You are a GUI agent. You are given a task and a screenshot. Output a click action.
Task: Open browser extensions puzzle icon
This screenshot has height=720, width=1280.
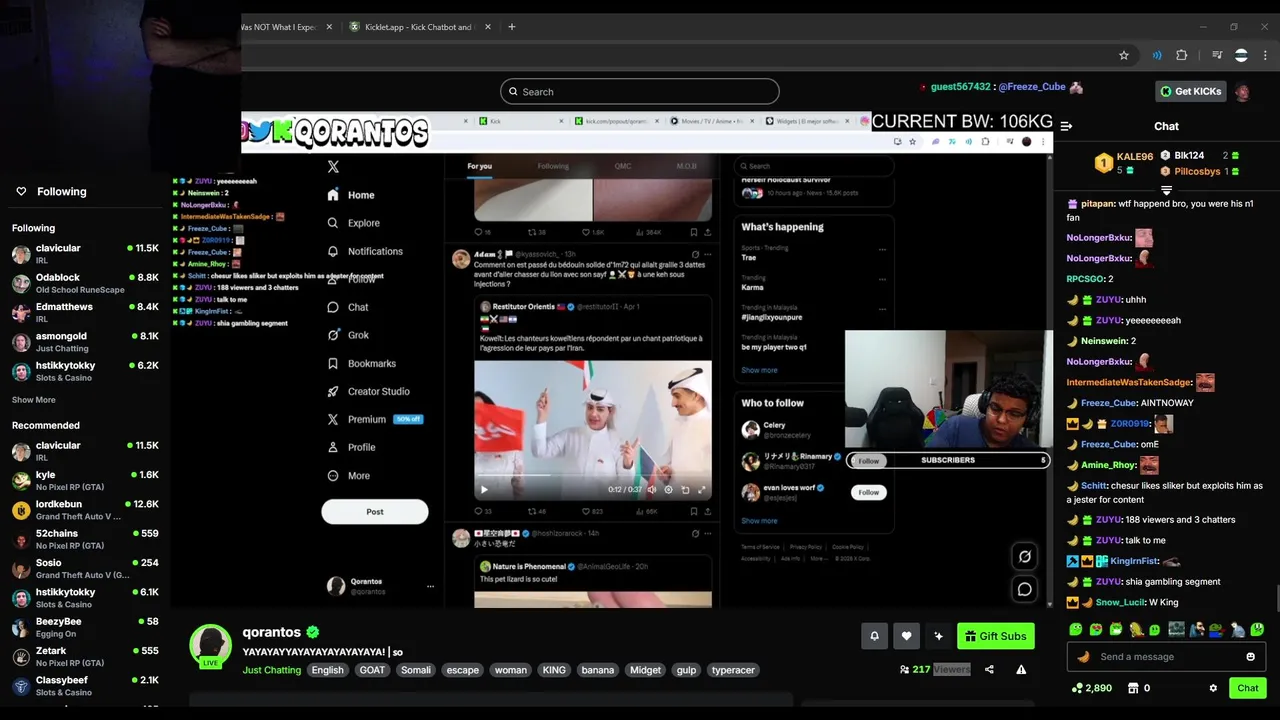click(x=1182, y=55)
